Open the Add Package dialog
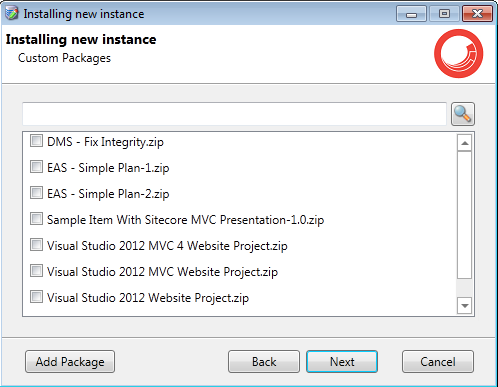 click(x=70, y=362)
